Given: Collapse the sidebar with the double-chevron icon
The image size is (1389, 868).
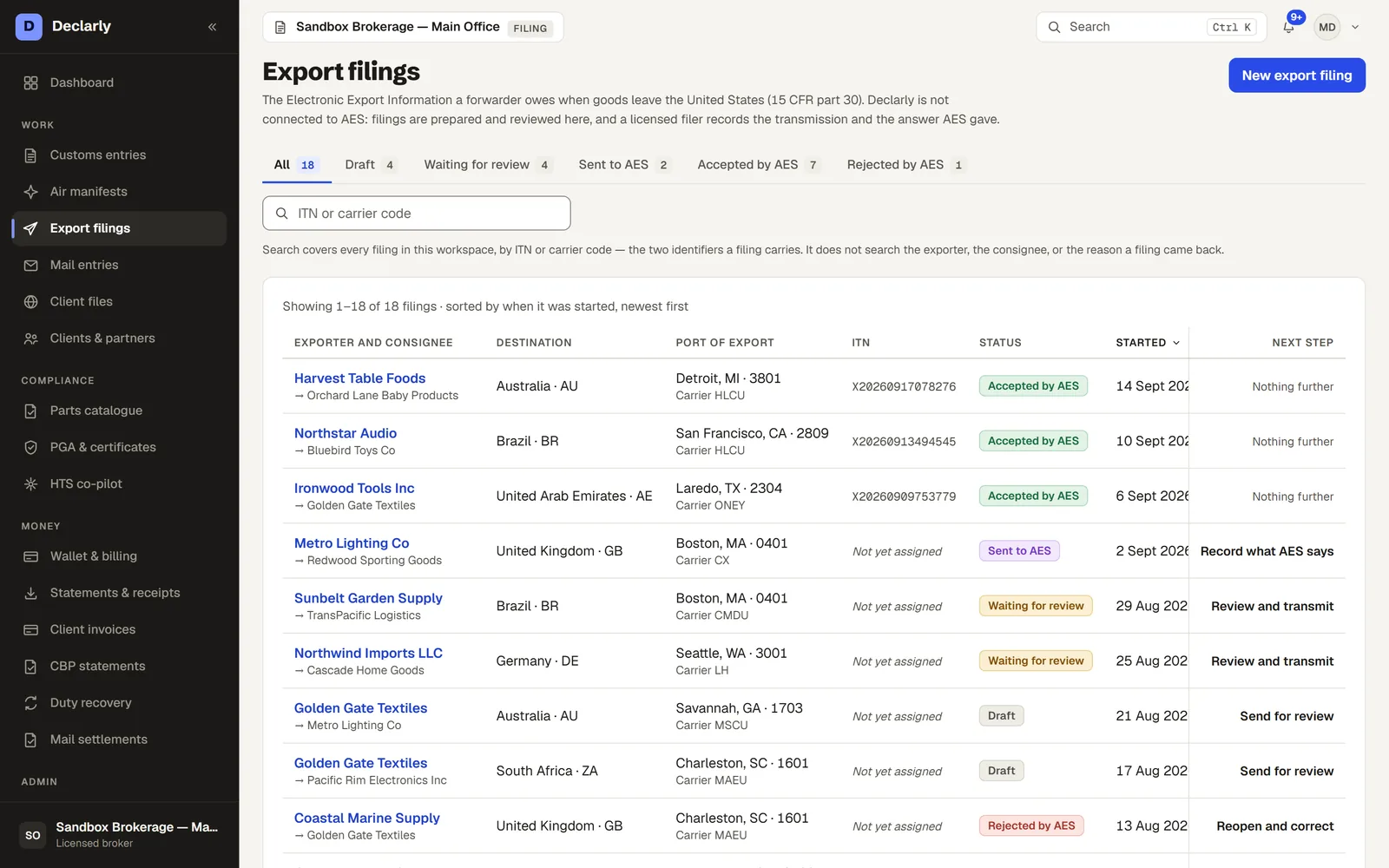Looking at the screenshot, I should tap(212, 27).
